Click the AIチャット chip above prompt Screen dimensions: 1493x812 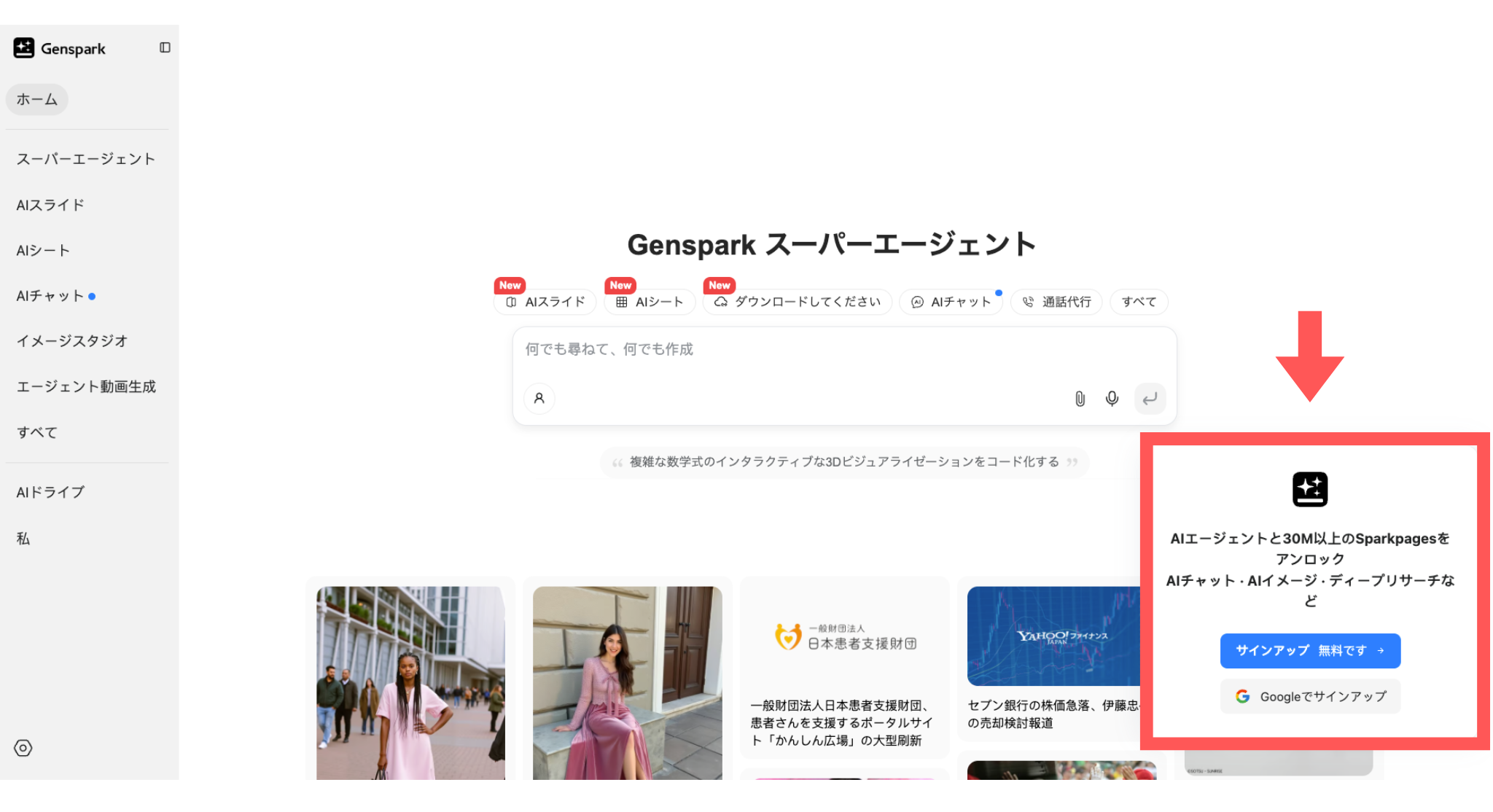pos(951,302)
